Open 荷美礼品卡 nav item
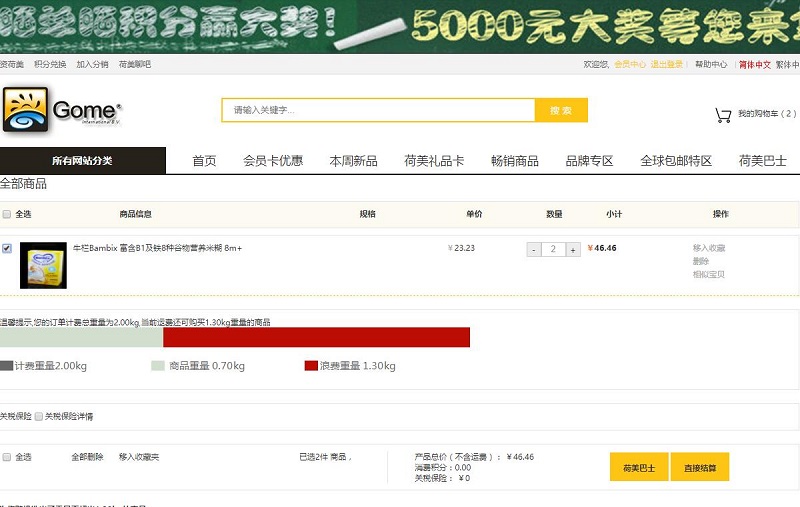 pos(434,161)
